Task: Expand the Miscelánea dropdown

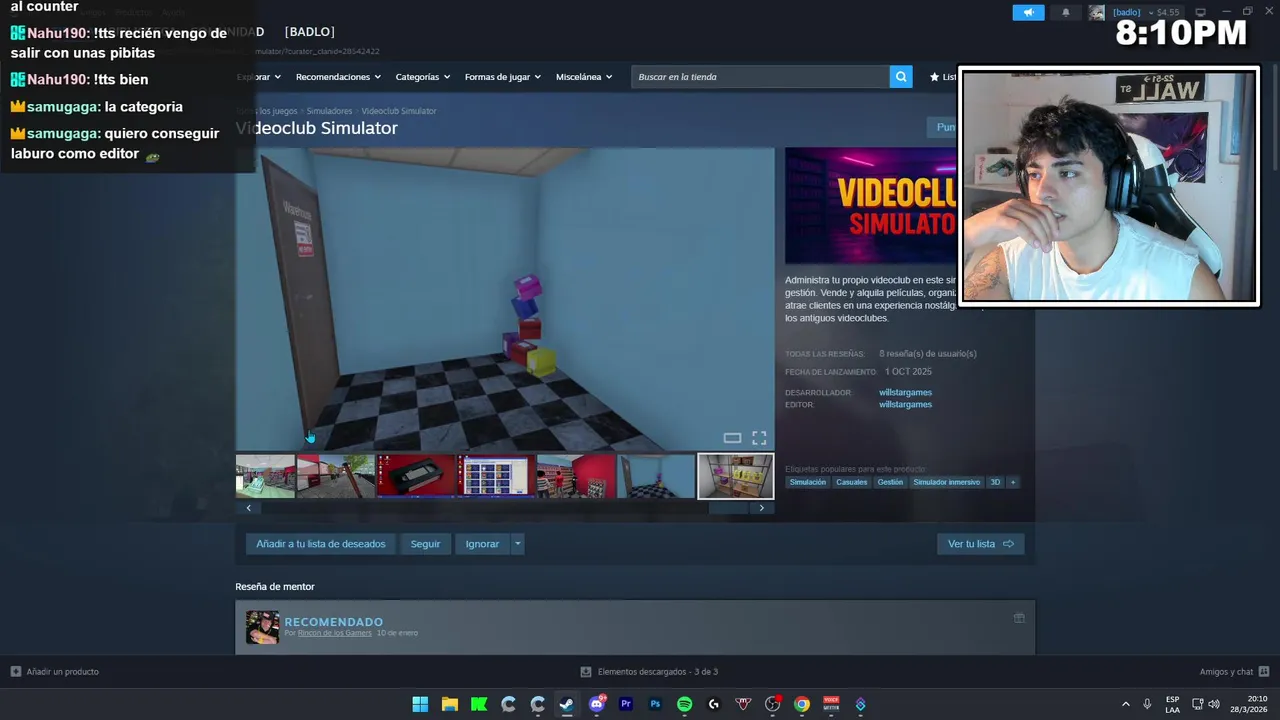Action: 584,77
